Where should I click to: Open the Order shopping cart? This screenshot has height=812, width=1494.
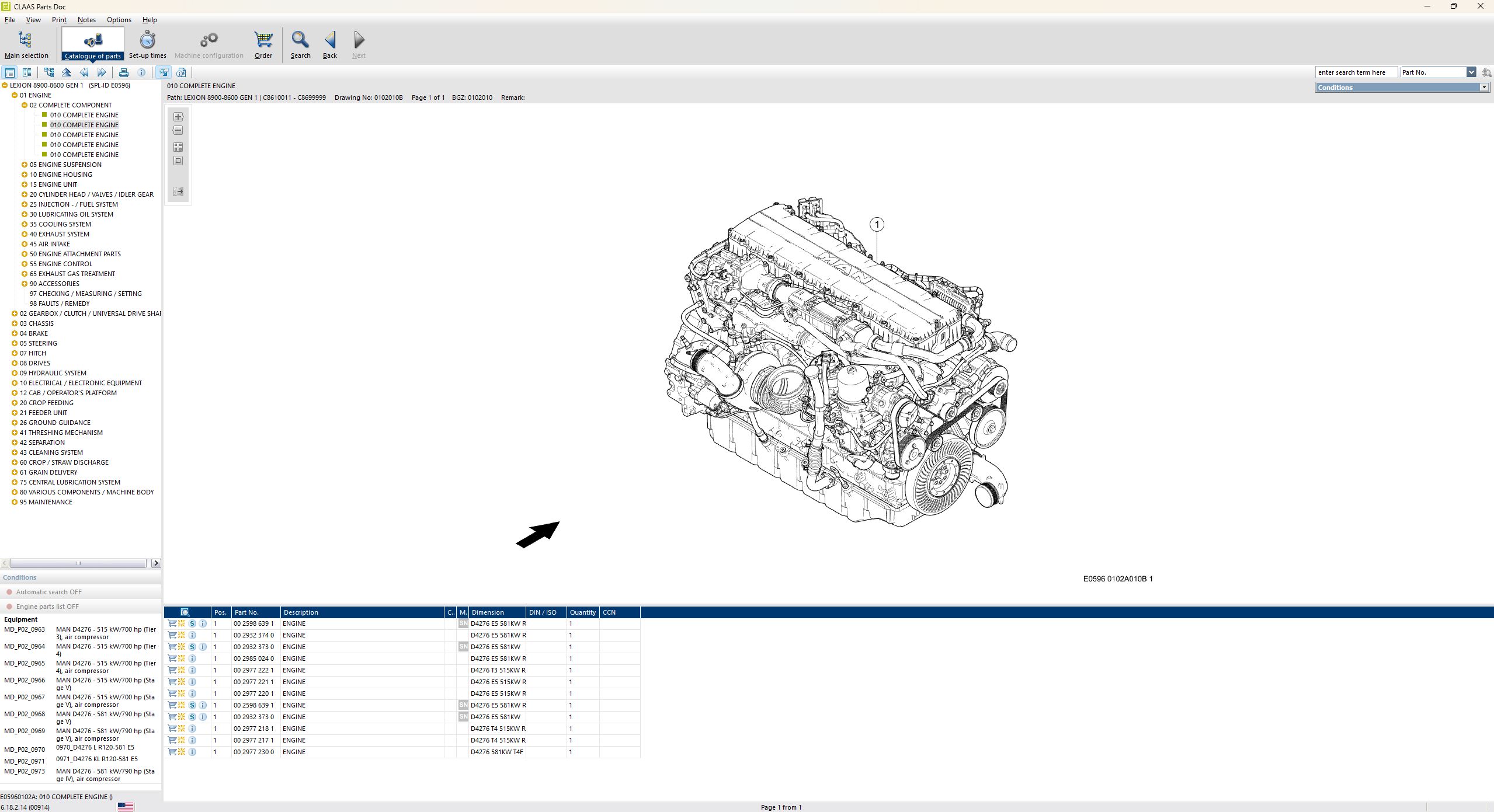(x=263, y=44)
